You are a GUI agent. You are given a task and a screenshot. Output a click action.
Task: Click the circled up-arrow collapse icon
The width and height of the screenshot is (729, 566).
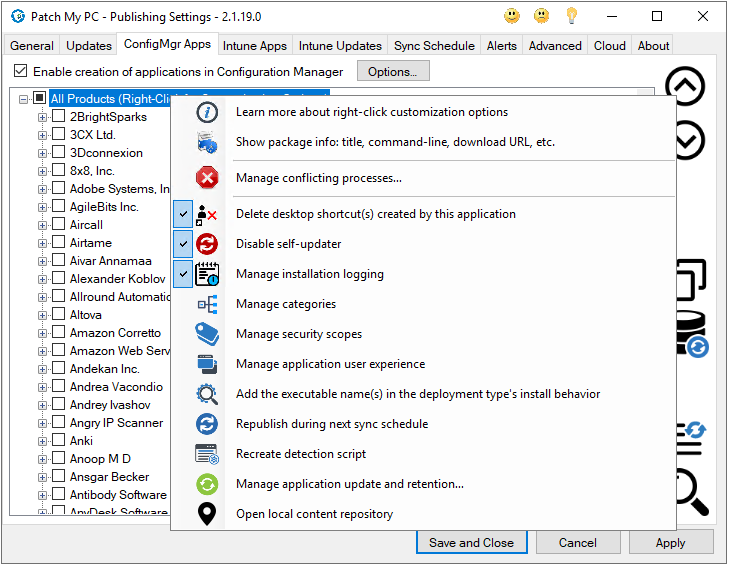(685, 86)
